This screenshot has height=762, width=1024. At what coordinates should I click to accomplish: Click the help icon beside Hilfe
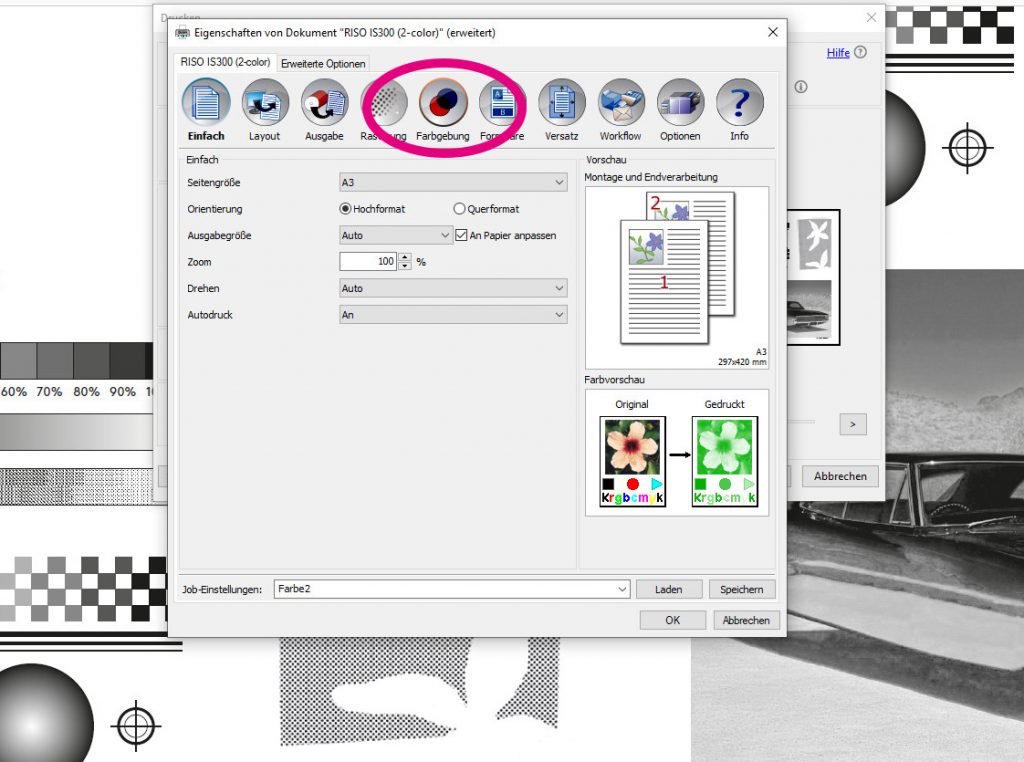coord(861,52)
